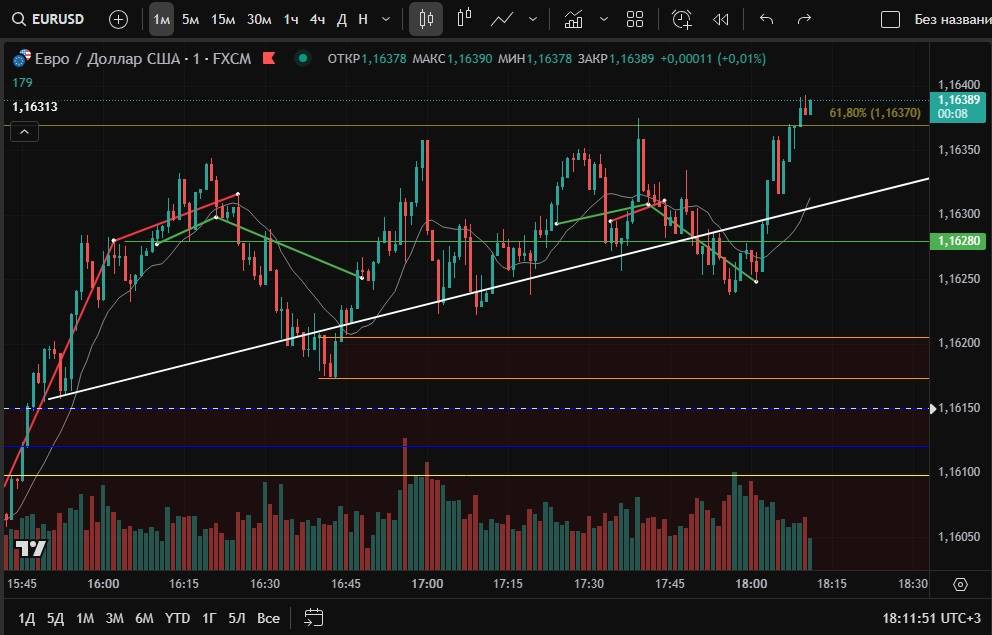Open the indicators line chart icon
The width and height of the screenshot is (992, 635).
[503, 19]
